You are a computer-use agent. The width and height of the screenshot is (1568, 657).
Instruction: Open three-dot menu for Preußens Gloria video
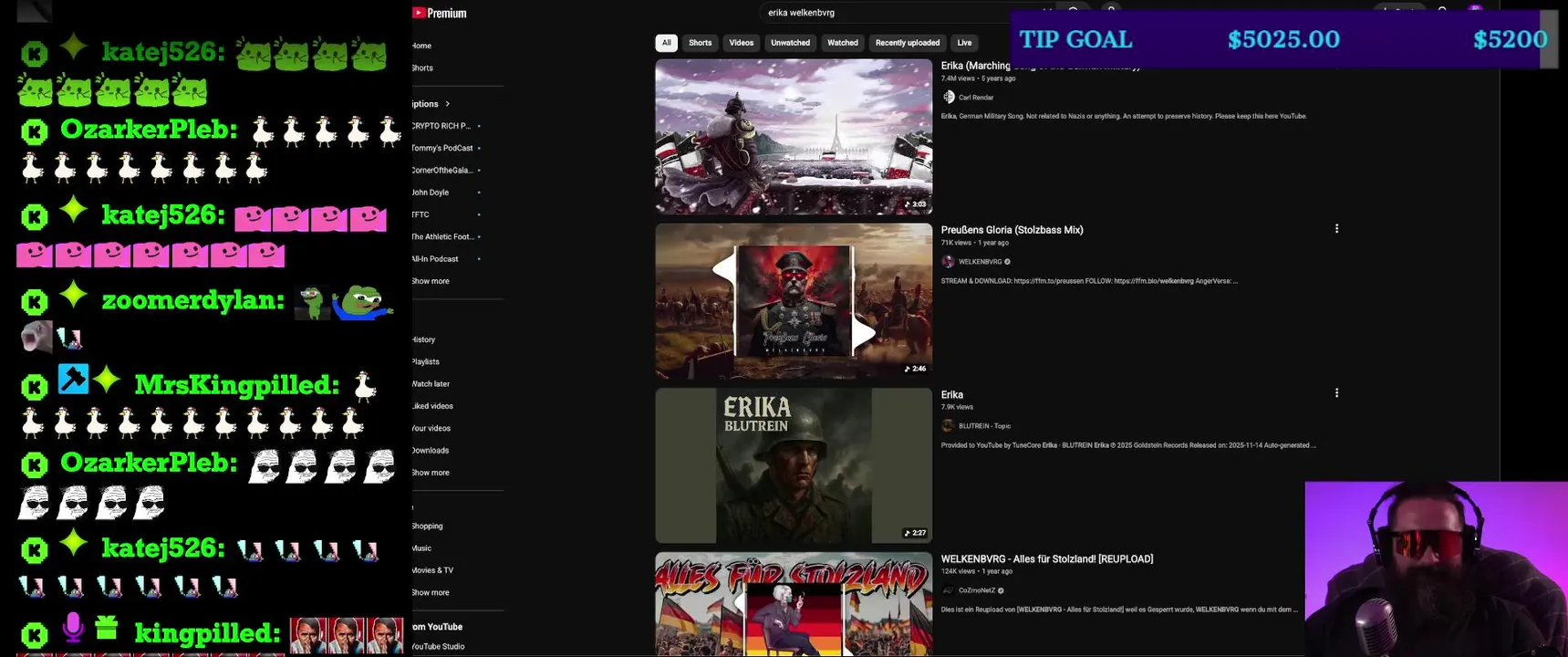(x=1336, y=229)
